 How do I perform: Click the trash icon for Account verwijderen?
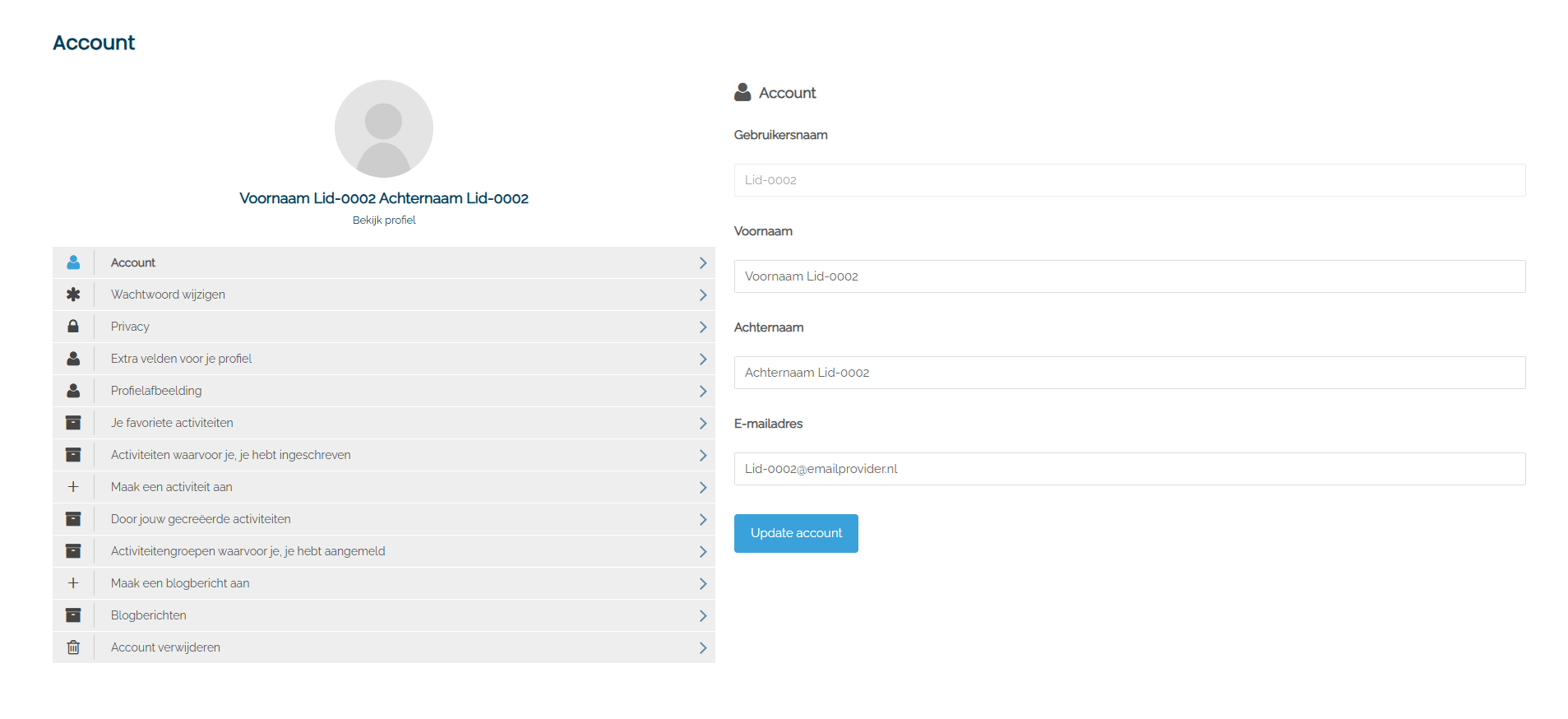coord(73,647)
